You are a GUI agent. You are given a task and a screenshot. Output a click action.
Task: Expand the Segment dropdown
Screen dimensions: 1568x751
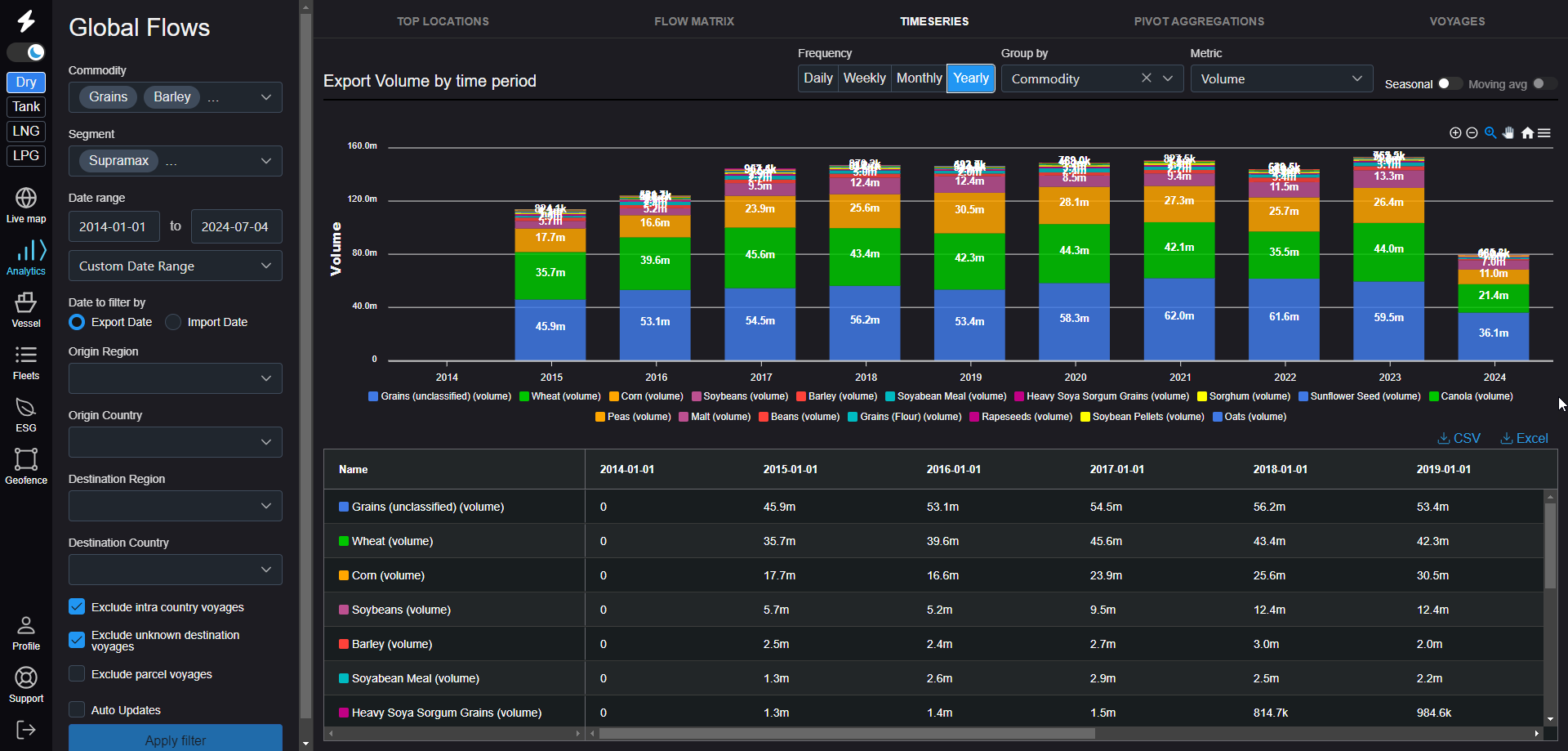pyautogui.click(x=266, y=161)
